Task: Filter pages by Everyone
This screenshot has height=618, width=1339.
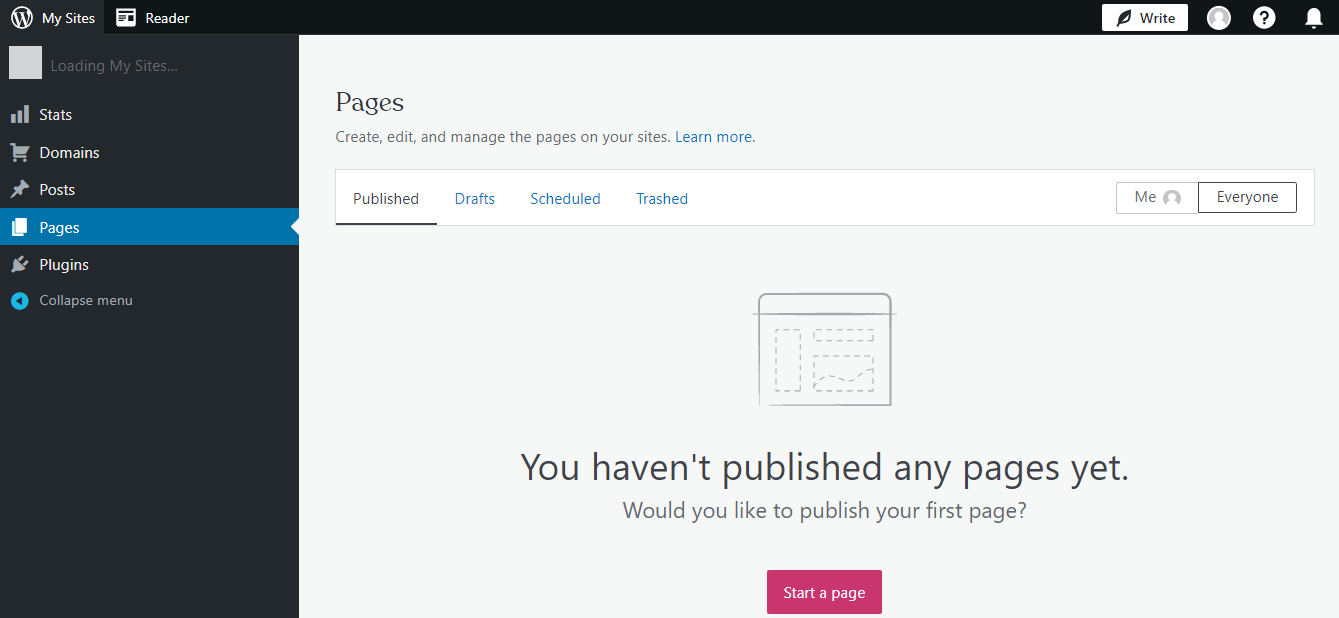Action: (1247, 197)
